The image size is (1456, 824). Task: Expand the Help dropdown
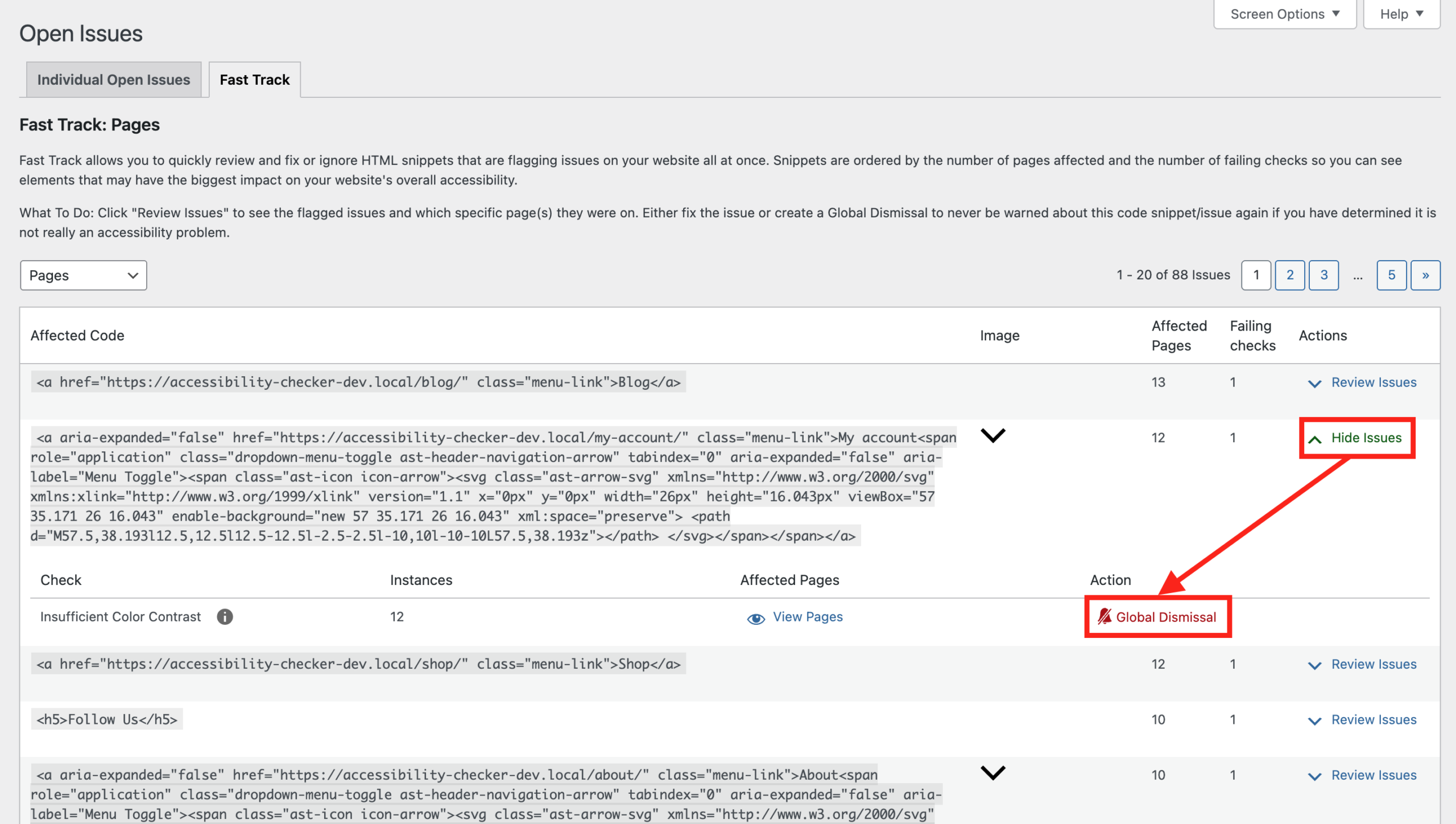click(1400, 14)
